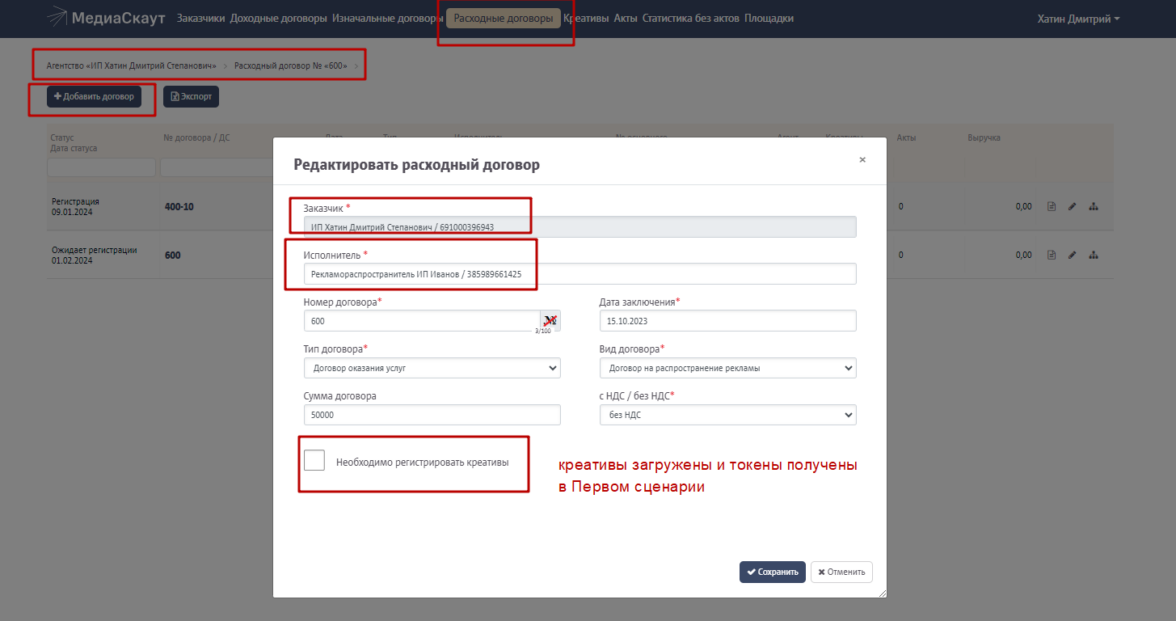Click pencil edit icon for contract 600

click(x=1072, y=255)
